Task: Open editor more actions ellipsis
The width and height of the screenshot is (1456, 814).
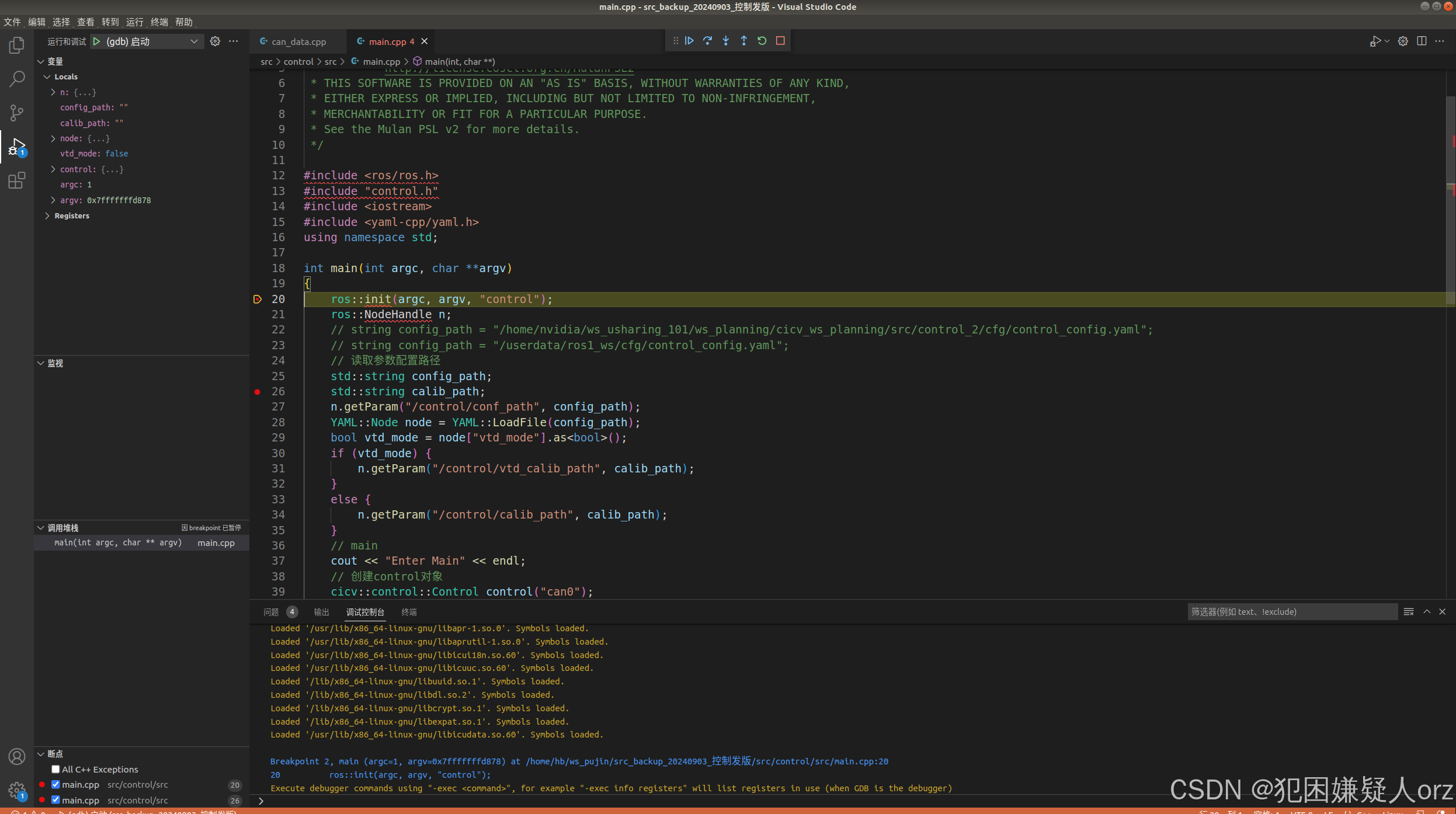Action: tap(1440, 41)
